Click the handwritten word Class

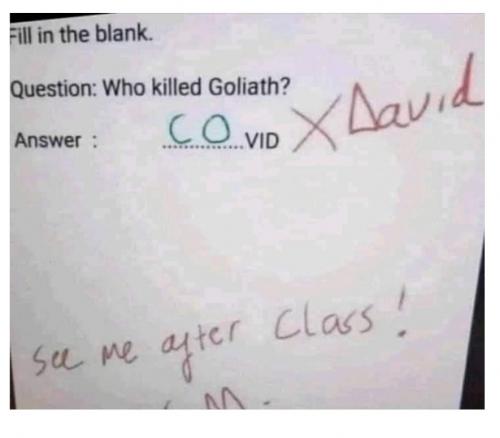[323, 324]
